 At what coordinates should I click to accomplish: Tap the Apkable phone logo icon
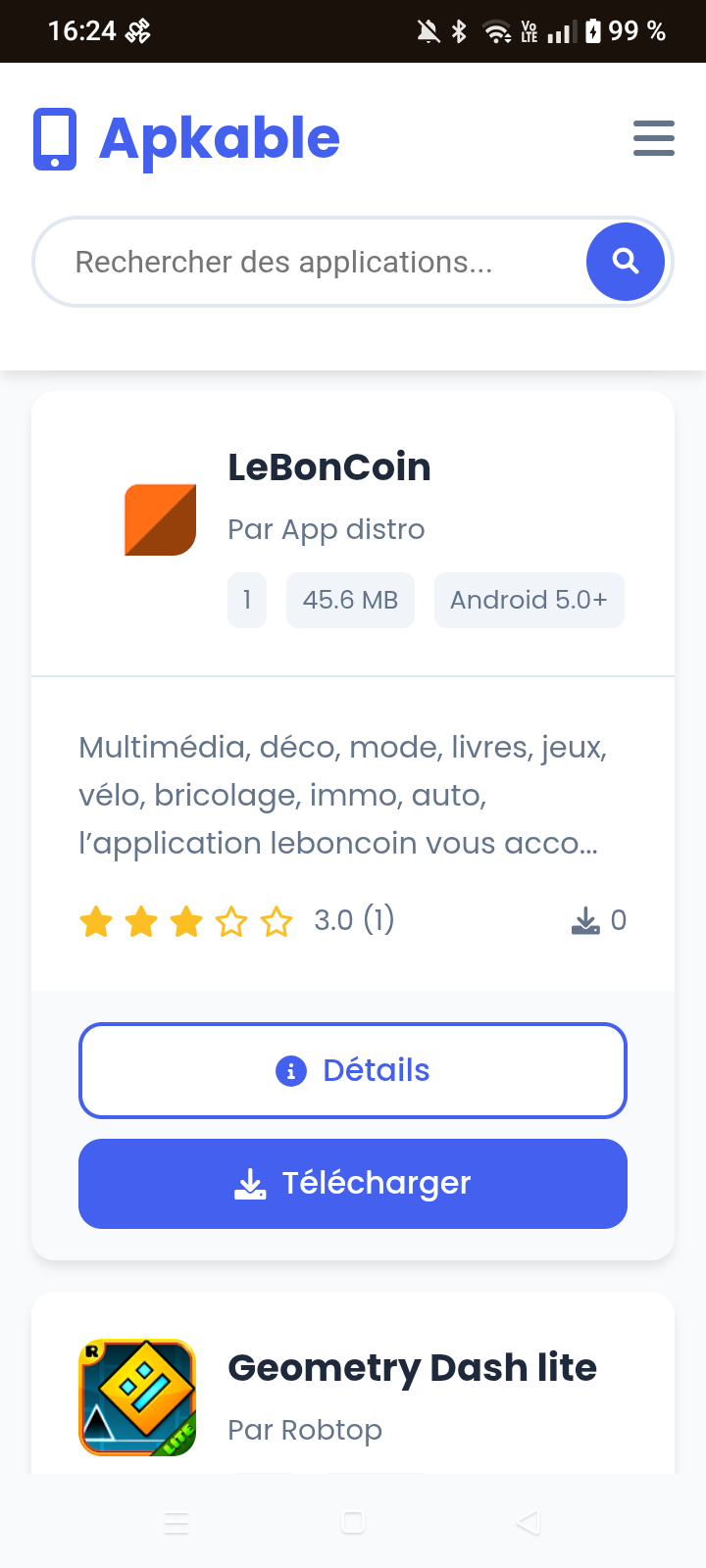pyautogui.click(x=55, y=139)
